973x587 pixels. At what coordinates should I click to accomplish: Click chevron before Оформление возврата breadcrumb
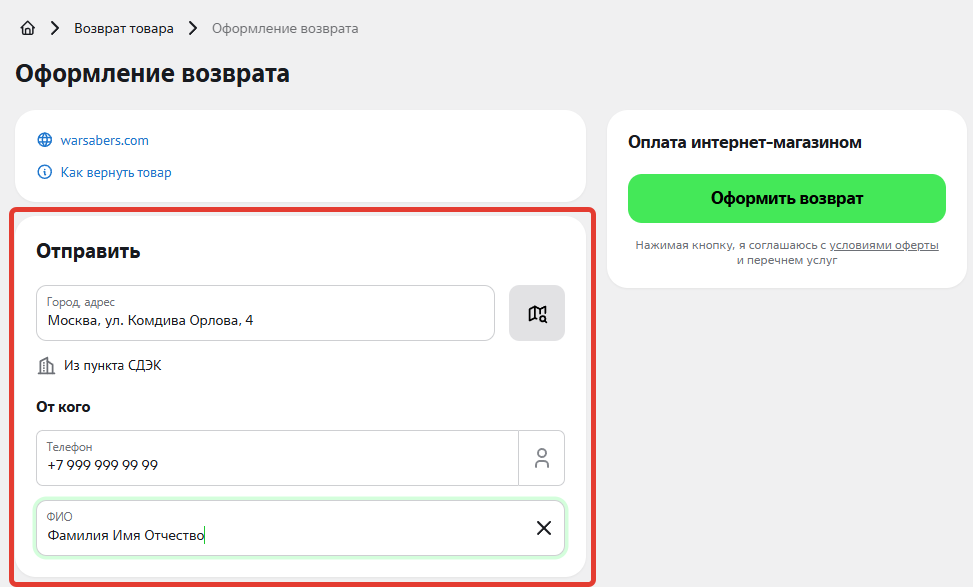point(192,28)
